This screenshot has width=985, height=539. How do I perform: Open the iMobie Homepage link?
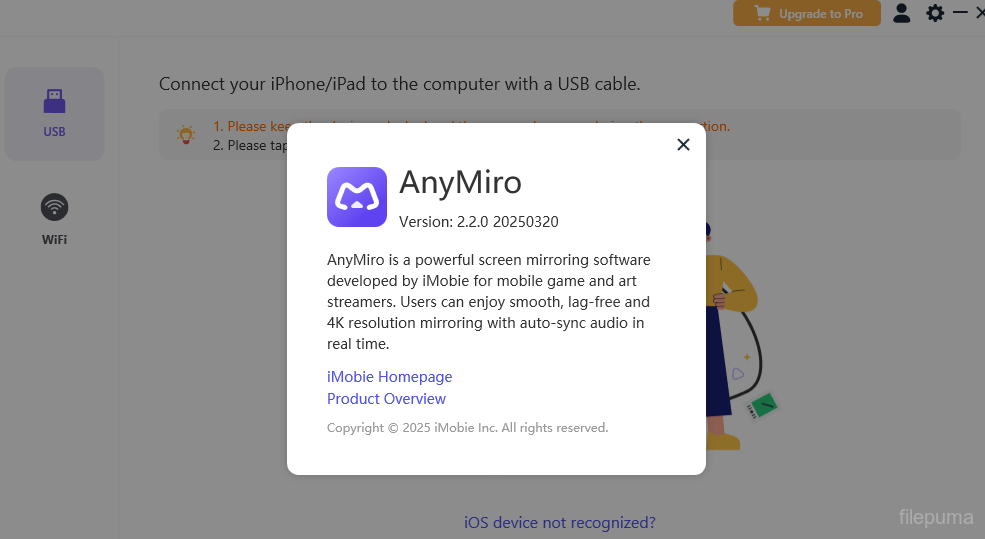[x=389, y=377]
